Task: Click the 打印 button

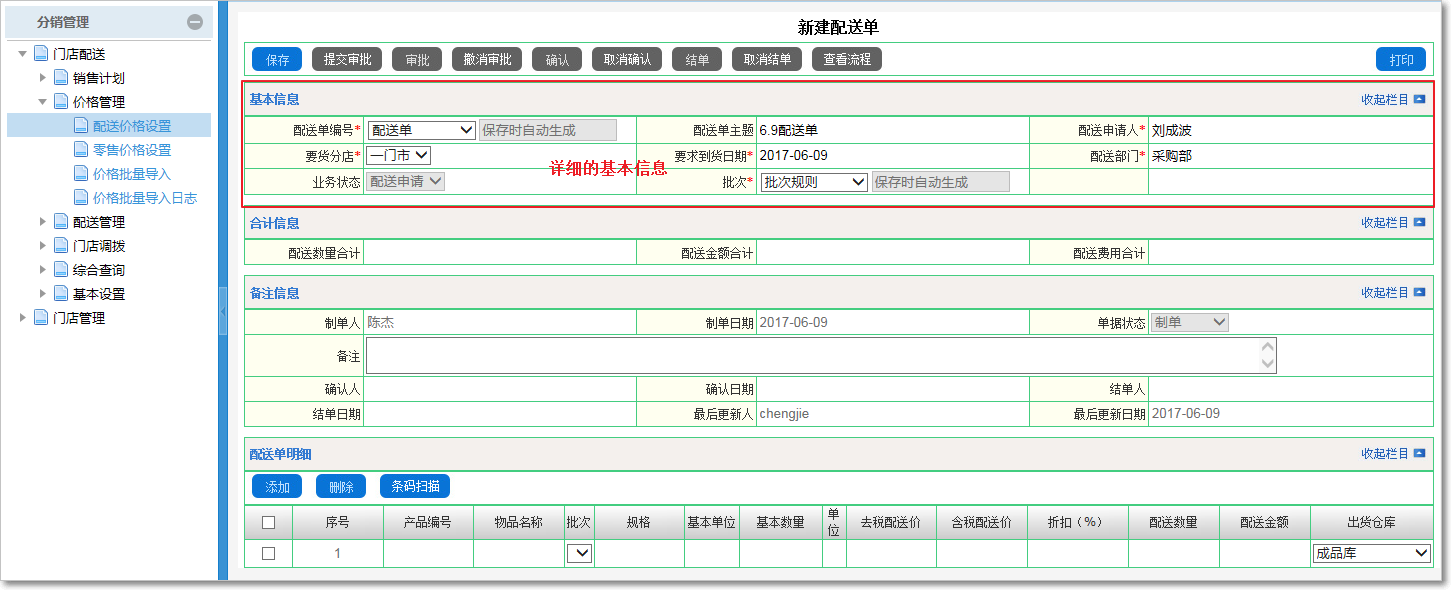Action: [x=1401, y=60]
